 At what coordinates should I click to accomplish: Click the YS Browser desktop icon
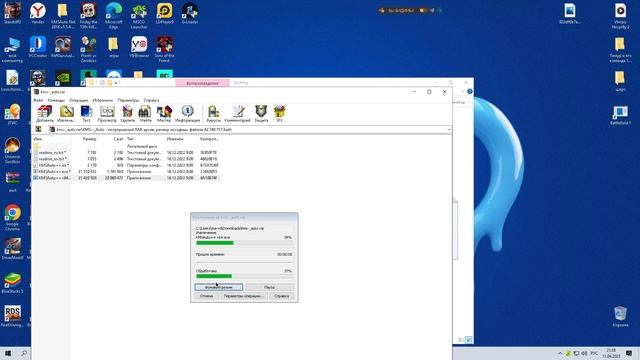[139, 47]
